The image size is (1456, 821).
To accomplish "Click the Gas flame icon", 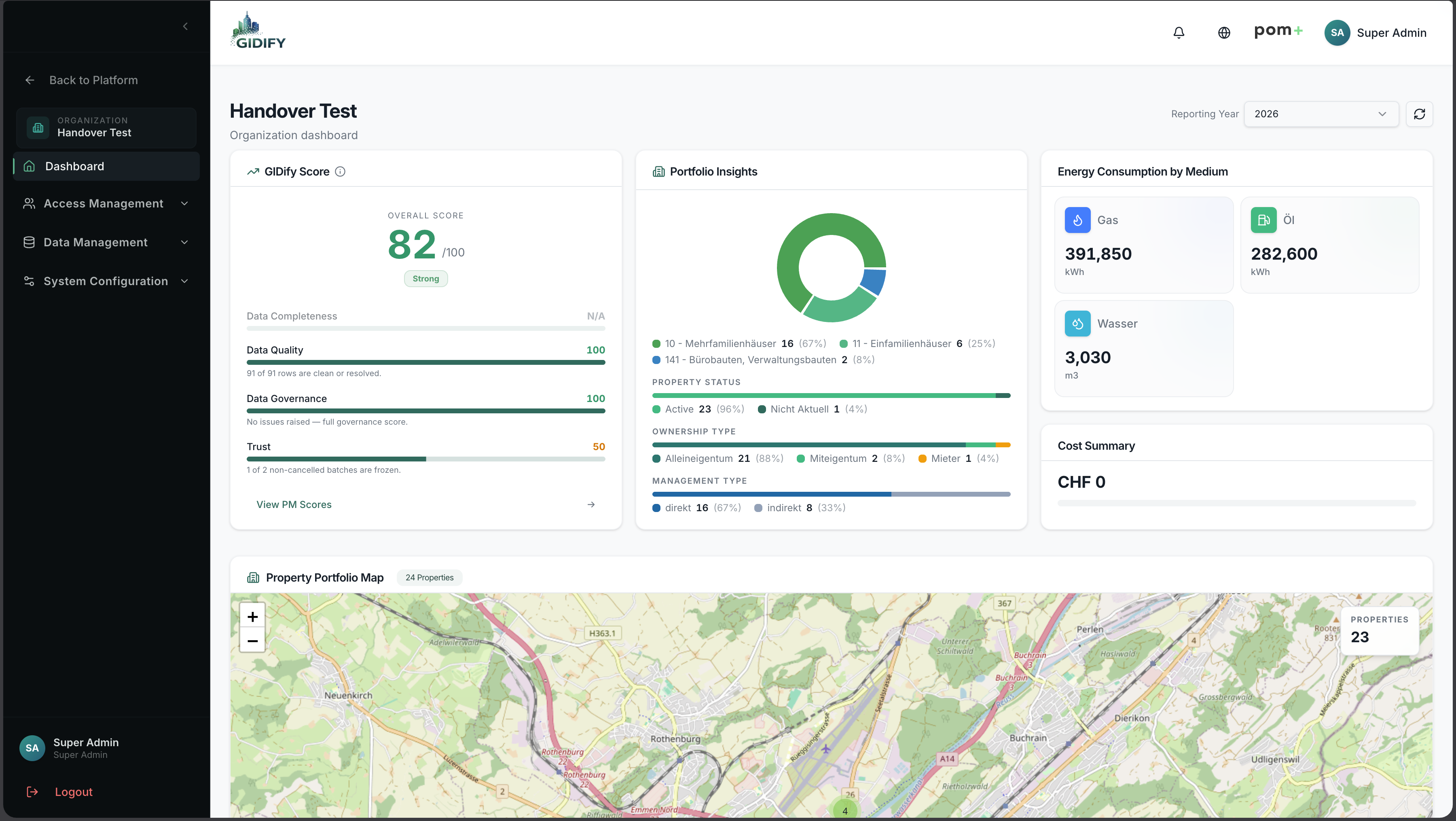I will tap(1077, 220).
